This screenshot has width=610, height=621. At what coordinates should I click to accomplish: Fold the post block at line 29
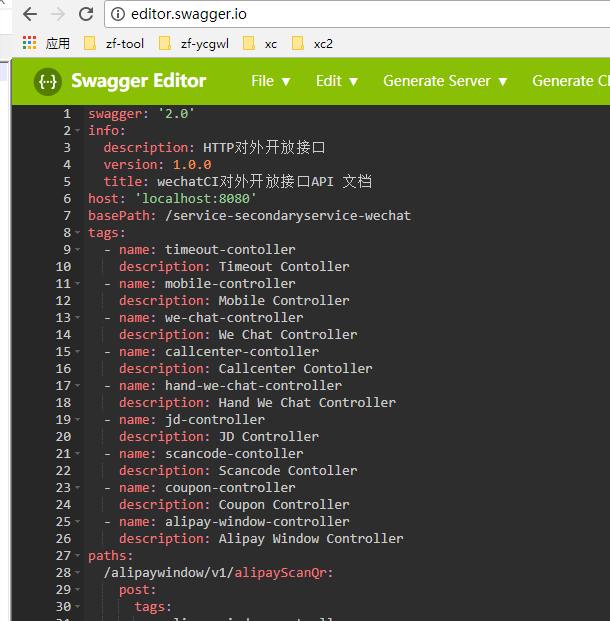pyautogui.click(x=78, y=590)
